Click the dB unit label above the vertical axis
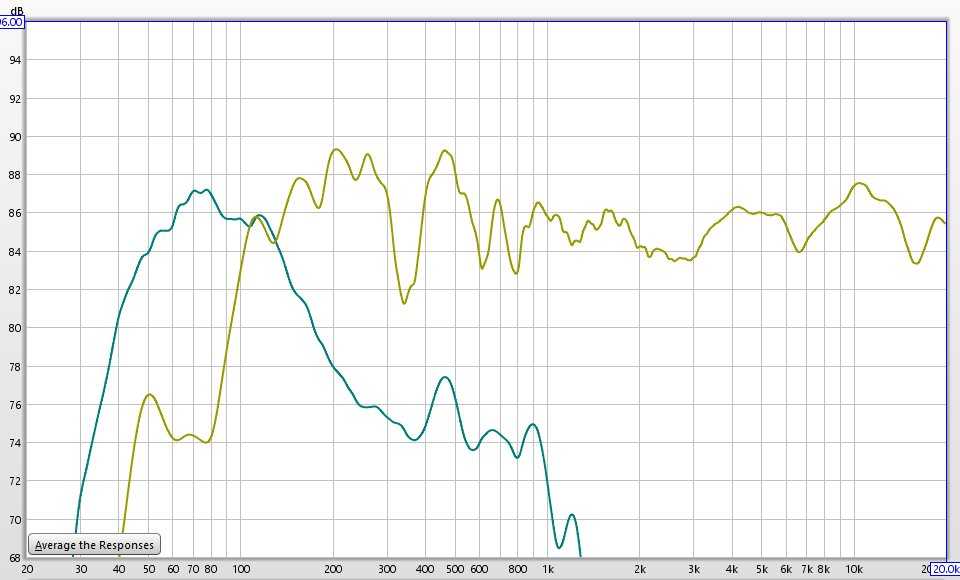 coord(17,9)
